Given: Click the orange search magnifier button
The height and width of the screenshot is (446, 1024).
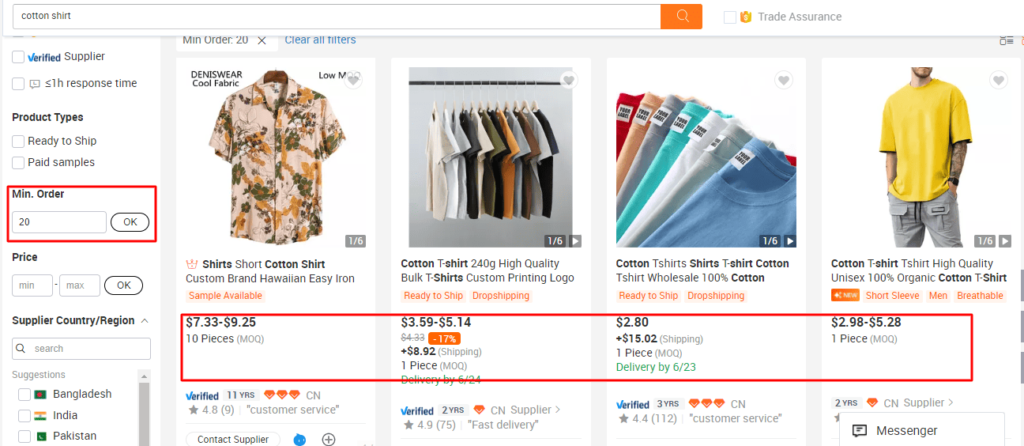Looking at the screenshot, I should click(x=681, y=16).
